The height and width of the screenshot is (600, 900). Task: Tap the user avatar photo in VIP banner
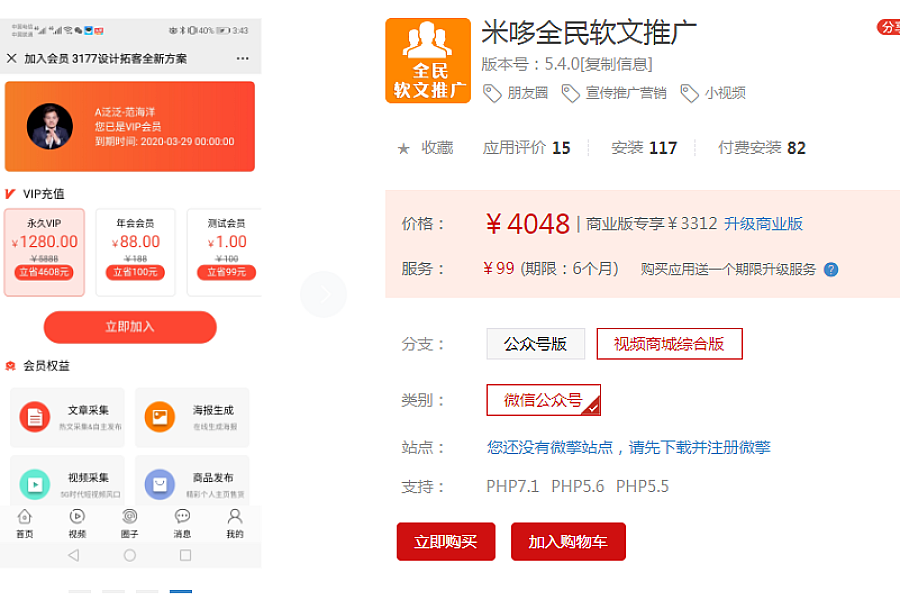pos(50,126)
